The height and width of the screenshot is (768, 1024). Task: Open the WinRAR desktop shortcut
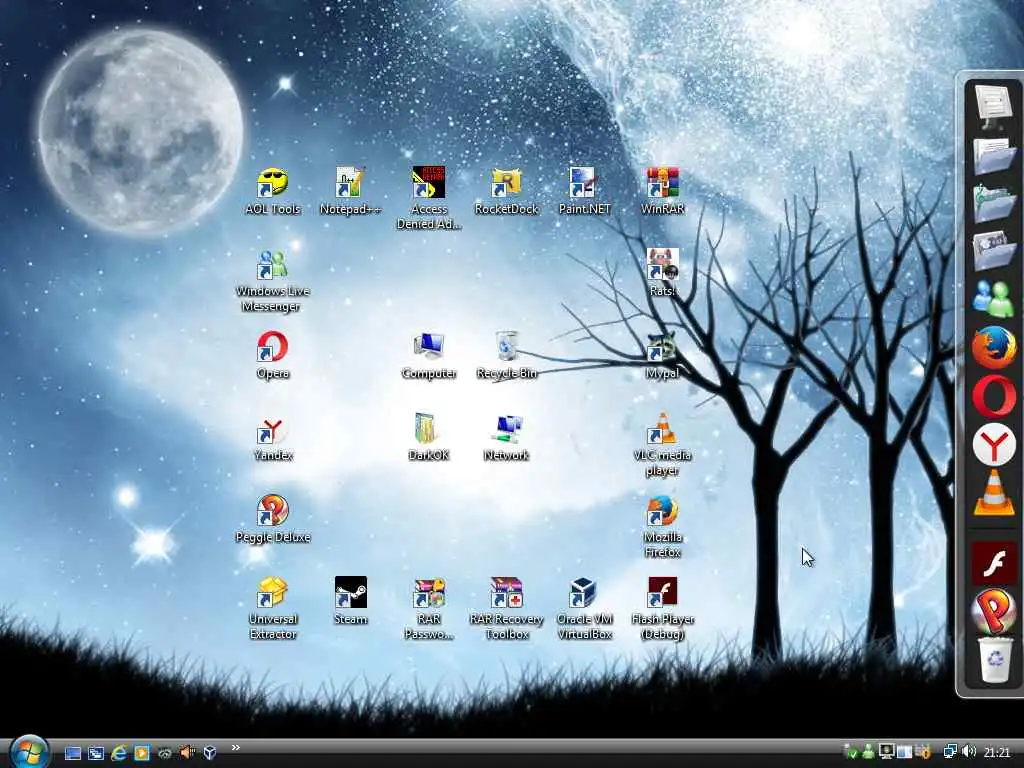point(662,191)
